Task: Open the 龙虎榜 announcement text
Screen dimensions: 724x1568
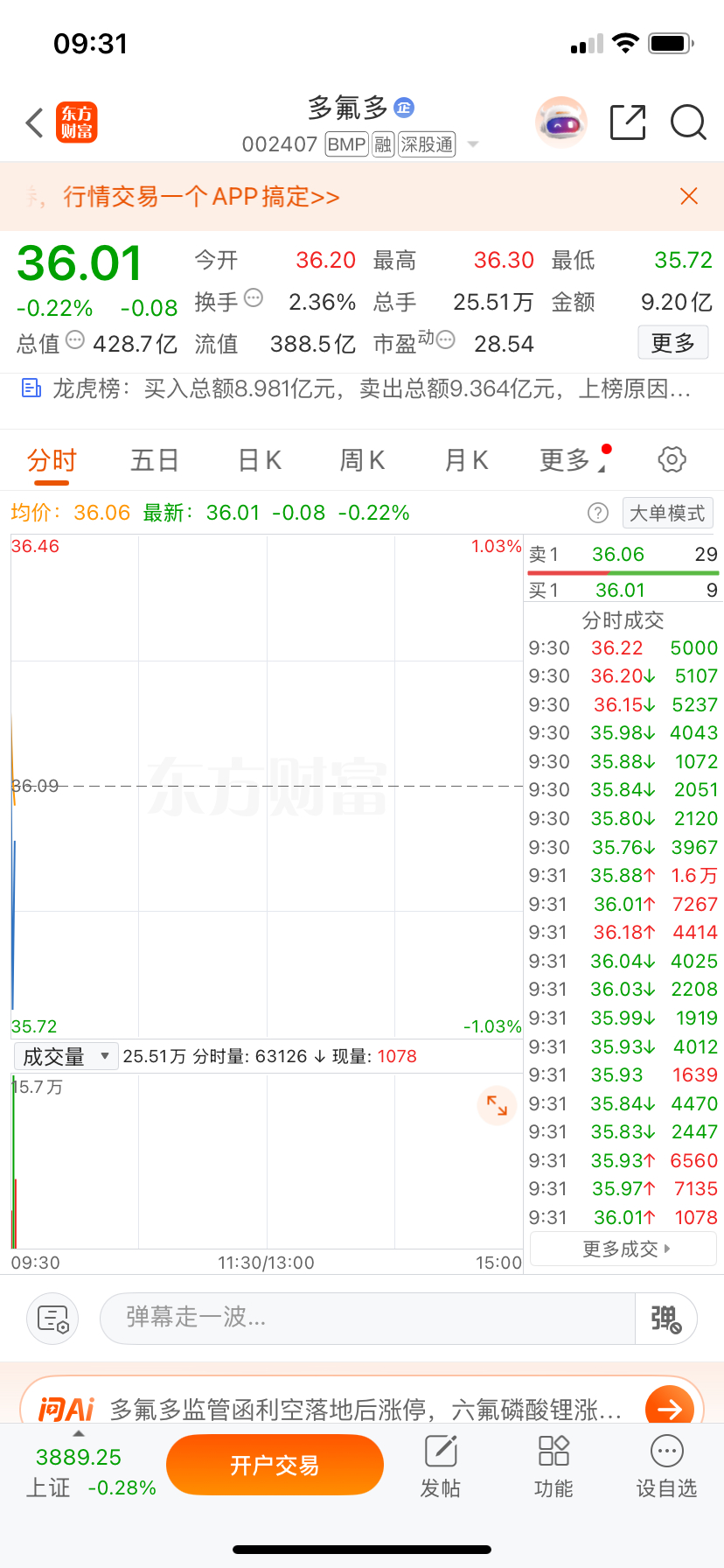Action: [372, 388]
